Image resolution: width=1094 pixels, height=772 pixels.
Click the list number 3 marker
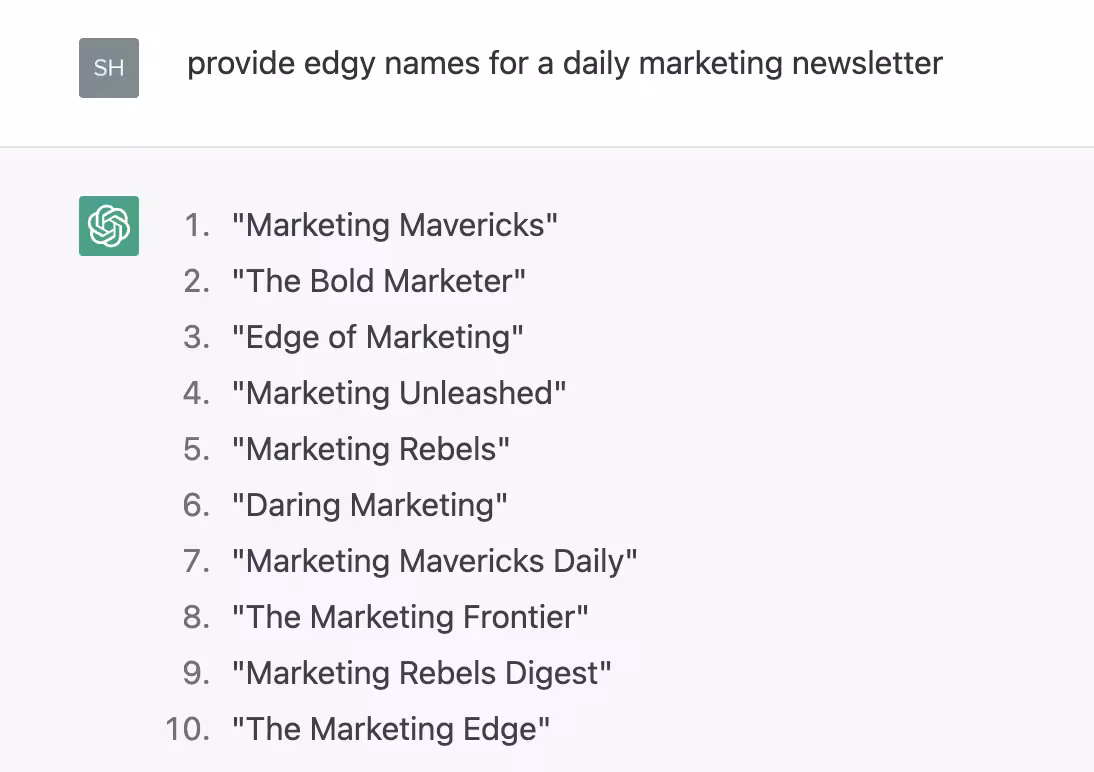coord(196,337)
